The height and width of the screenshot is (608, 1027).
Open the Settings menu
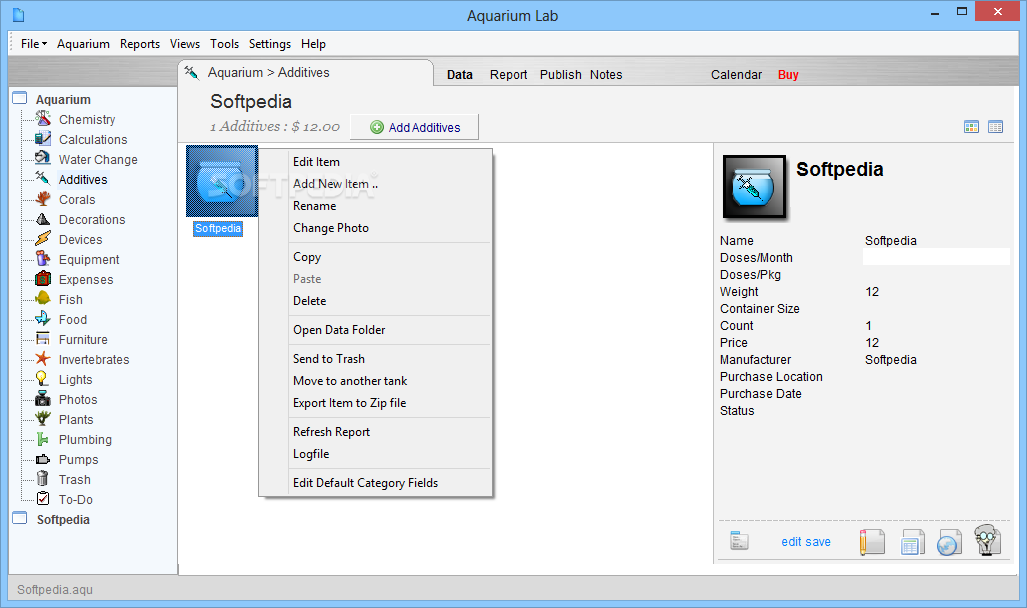pyautogui.click(x=270, y=44)
